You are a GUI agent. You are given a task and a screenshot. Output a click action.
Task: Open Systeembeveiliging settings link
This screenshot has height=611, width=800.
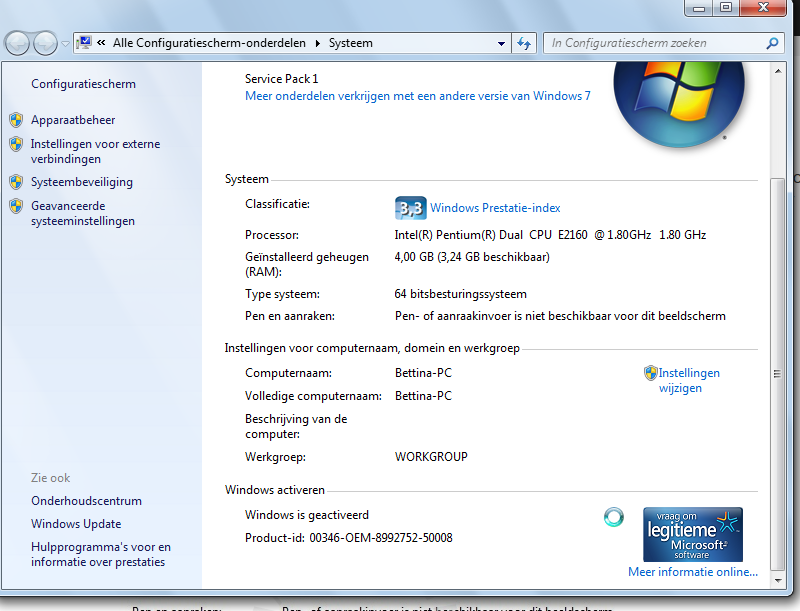[x=82, y=182]
